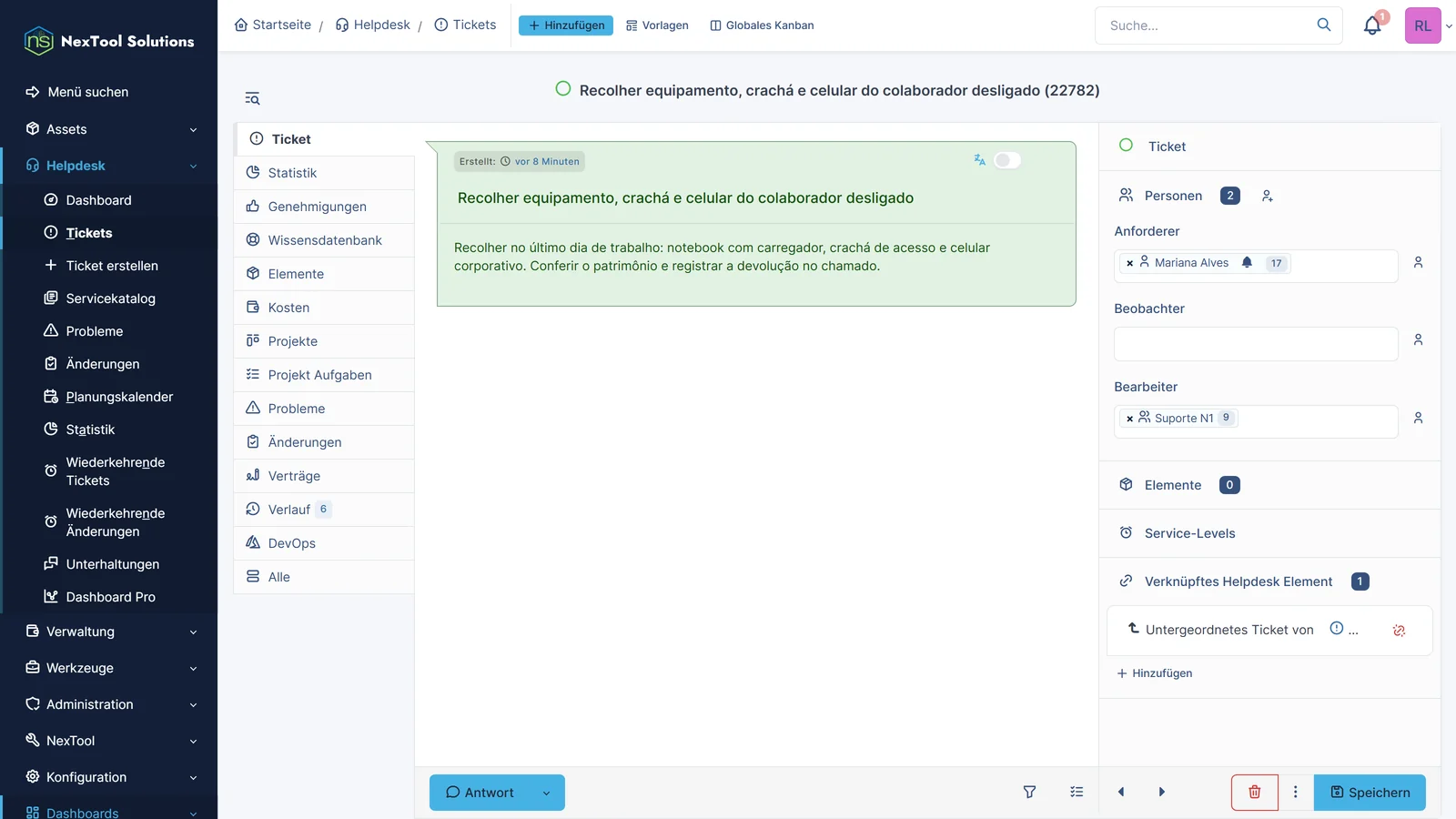
Task: Open Vorlagen in the top bar
Action: click(657, 25)
